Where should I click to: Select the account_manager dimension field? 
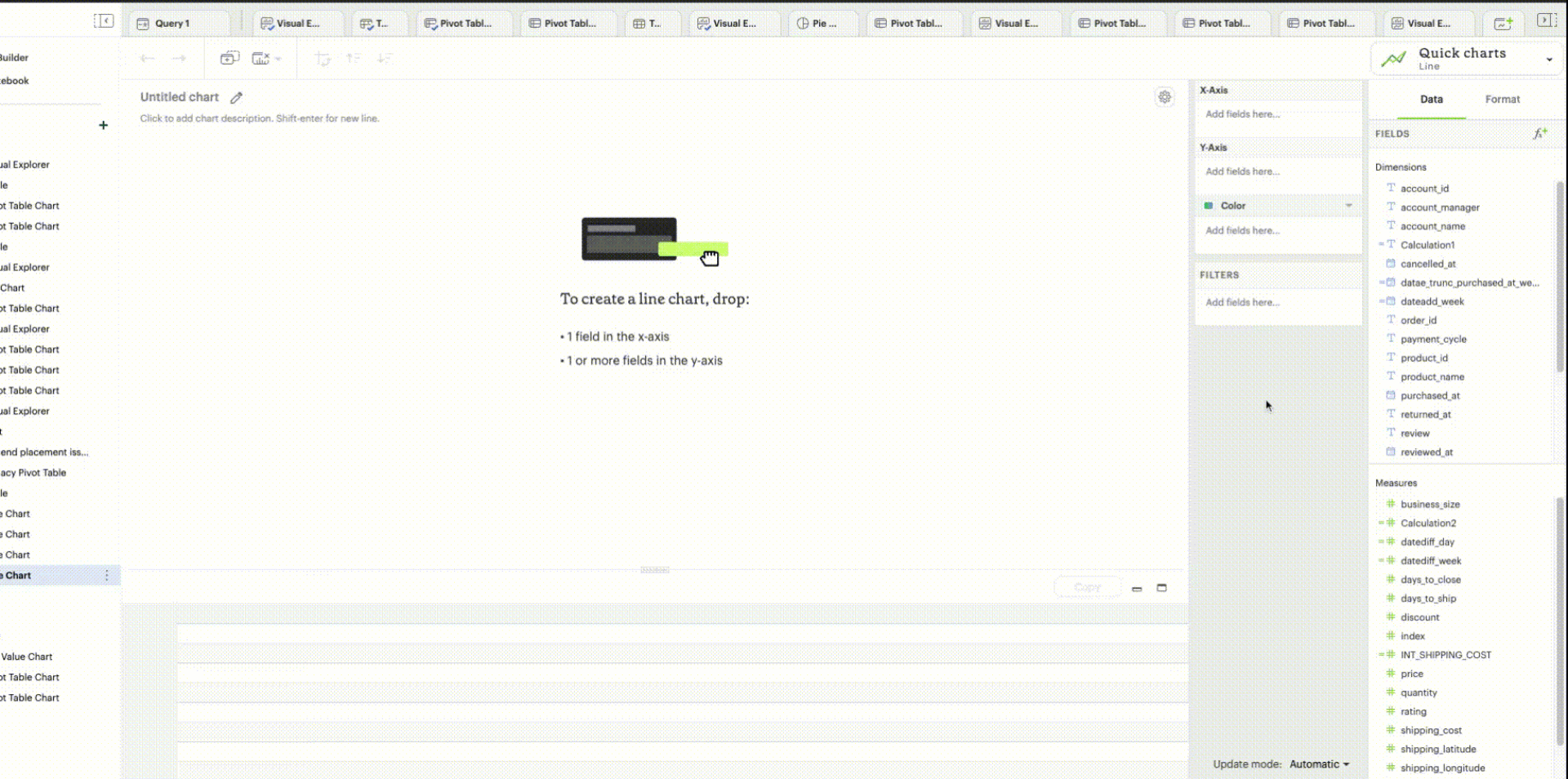[x=1439, y=208]
